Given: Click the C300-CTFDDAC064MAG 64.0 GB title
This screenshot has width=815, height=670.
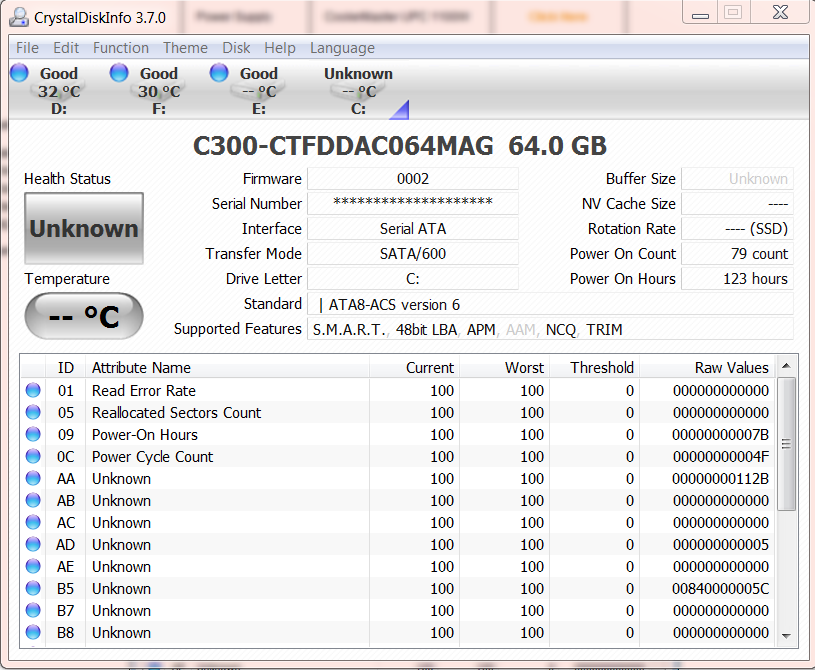Looking at the screenshot, I should (400, 146).
